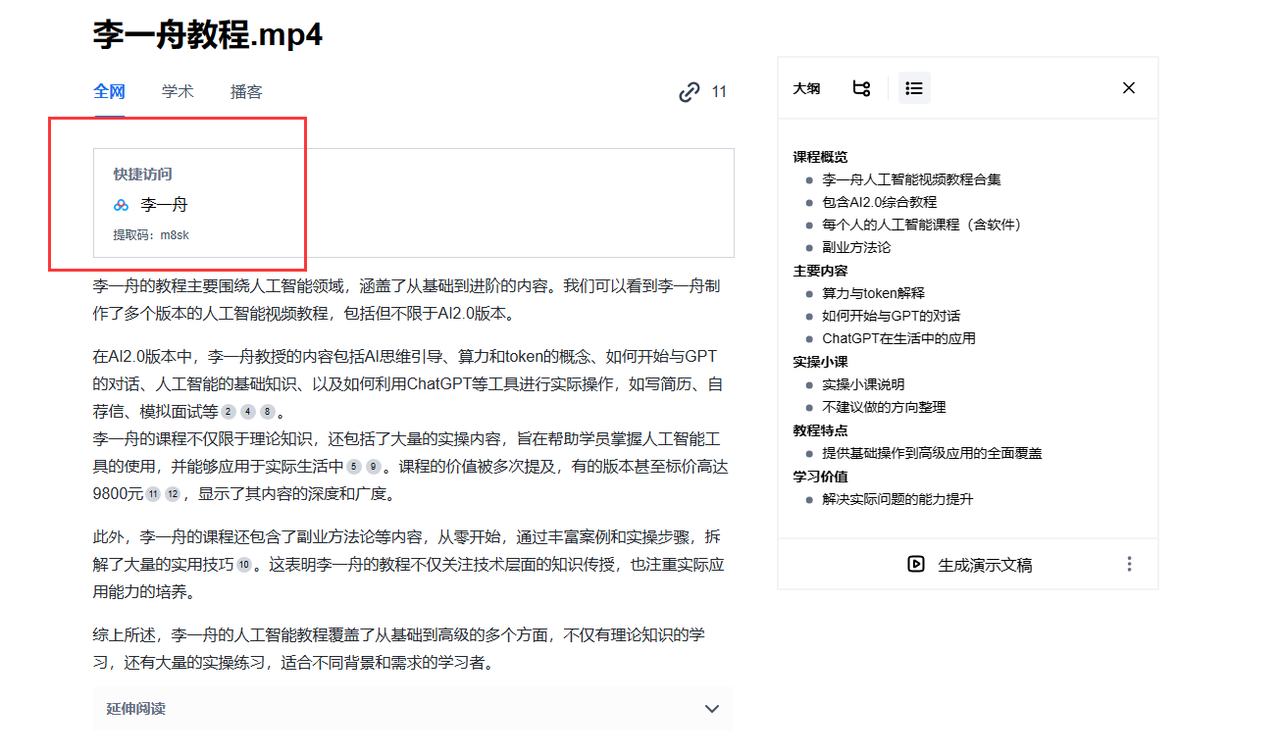
Task: Click the play icon beside 生成演示文稿
Action: click(916, 564)
